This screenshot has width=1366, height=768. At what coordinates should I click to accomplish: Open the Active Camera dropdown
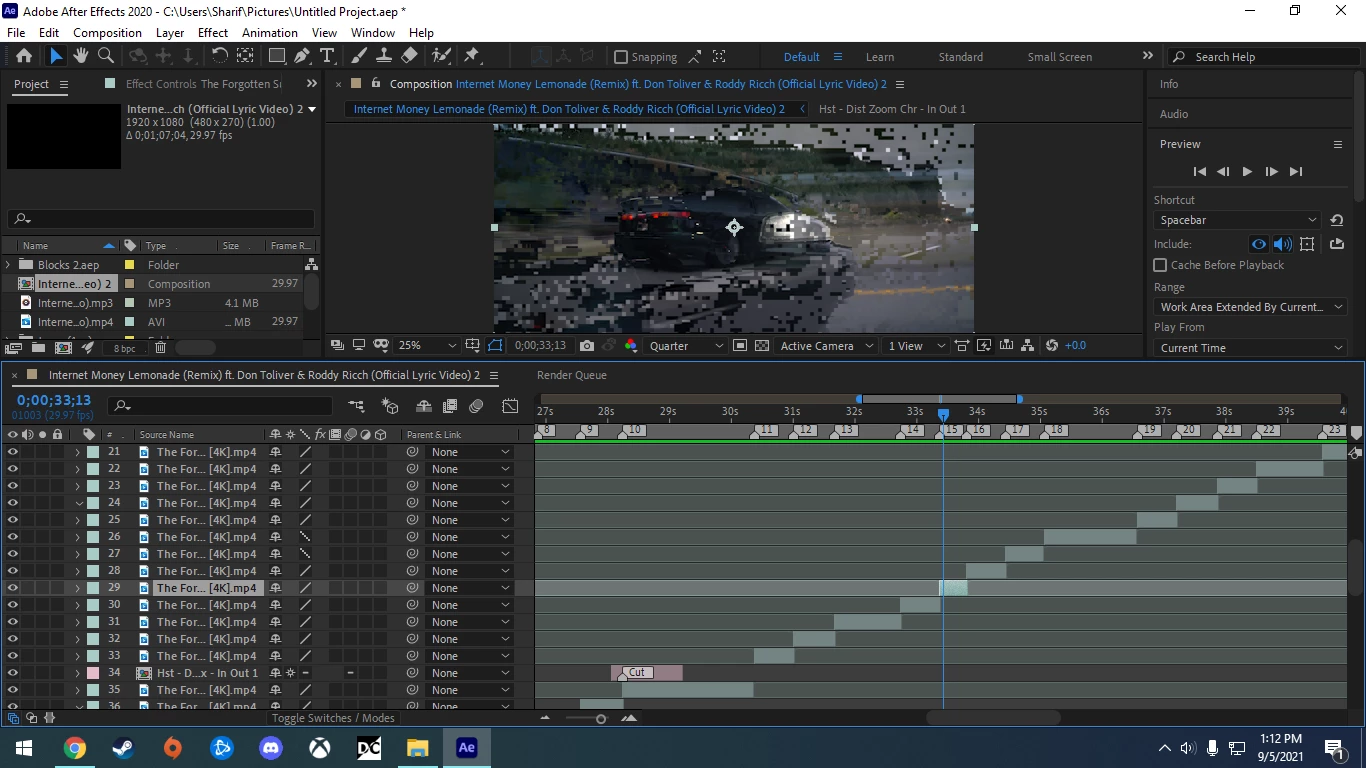[826, 346]
